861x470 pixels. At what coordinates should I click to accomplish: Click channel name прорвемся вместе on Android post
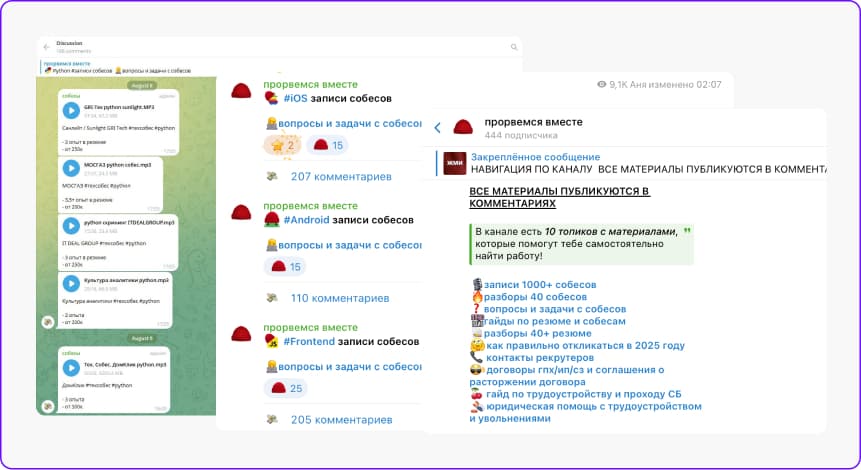click(310, 206)
